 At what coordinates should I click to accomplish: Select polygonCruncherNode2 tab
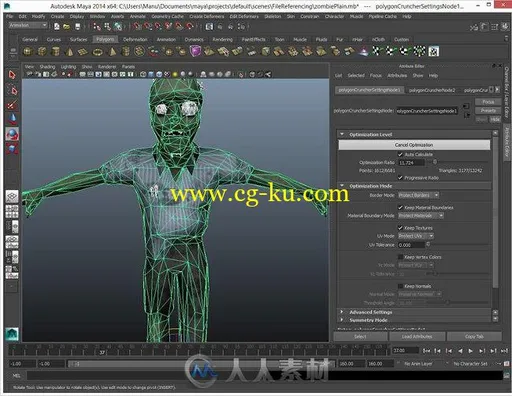432,90
